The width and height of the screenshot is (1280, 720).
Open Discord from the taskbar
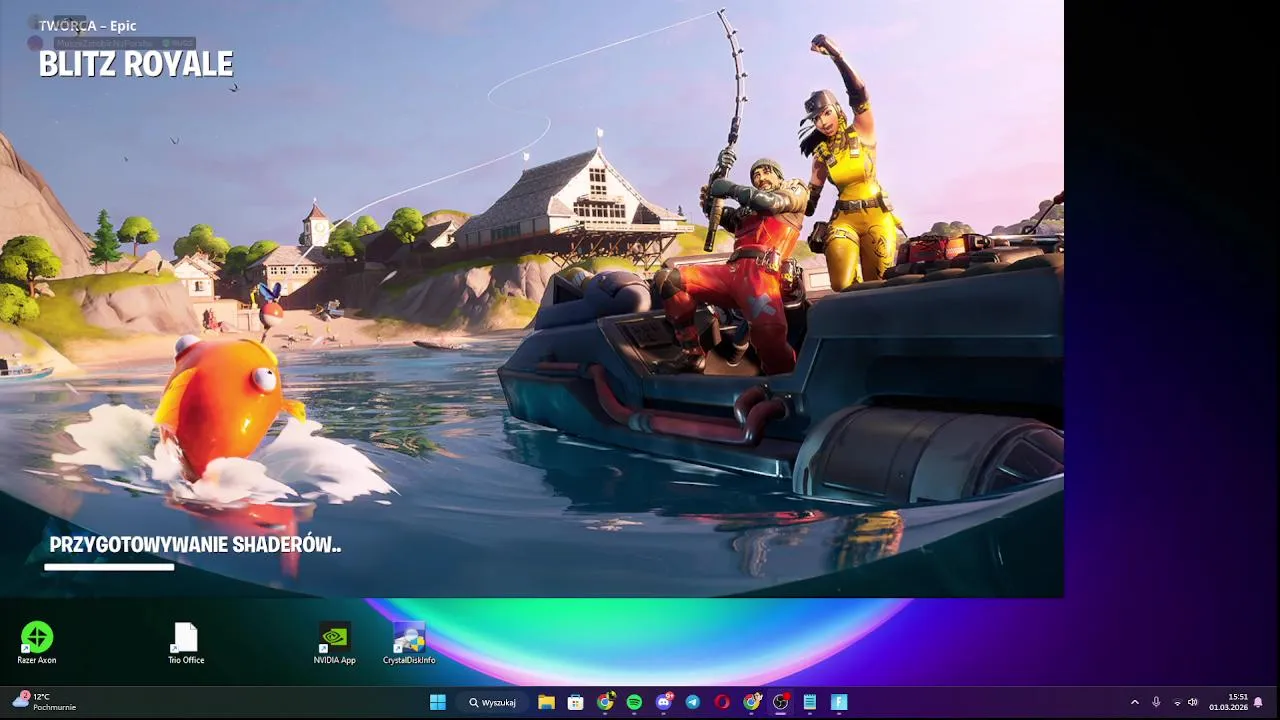point(663,702)
